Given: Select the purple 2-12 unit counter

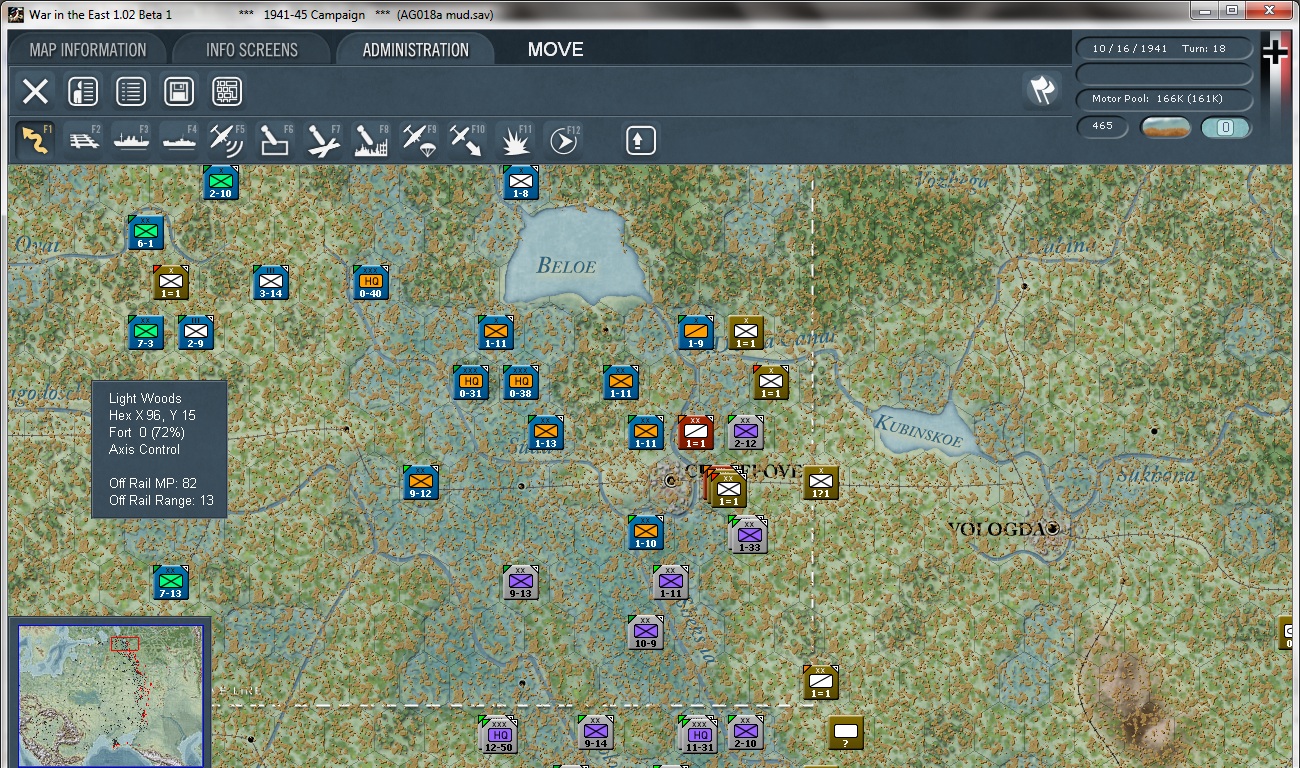Looking at the screenshot, I should click(746, 433).
